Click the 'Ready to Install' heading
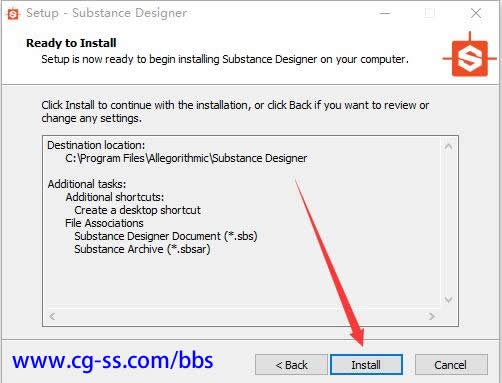Viewport: 502px width, 383px height. coord(71,43)
